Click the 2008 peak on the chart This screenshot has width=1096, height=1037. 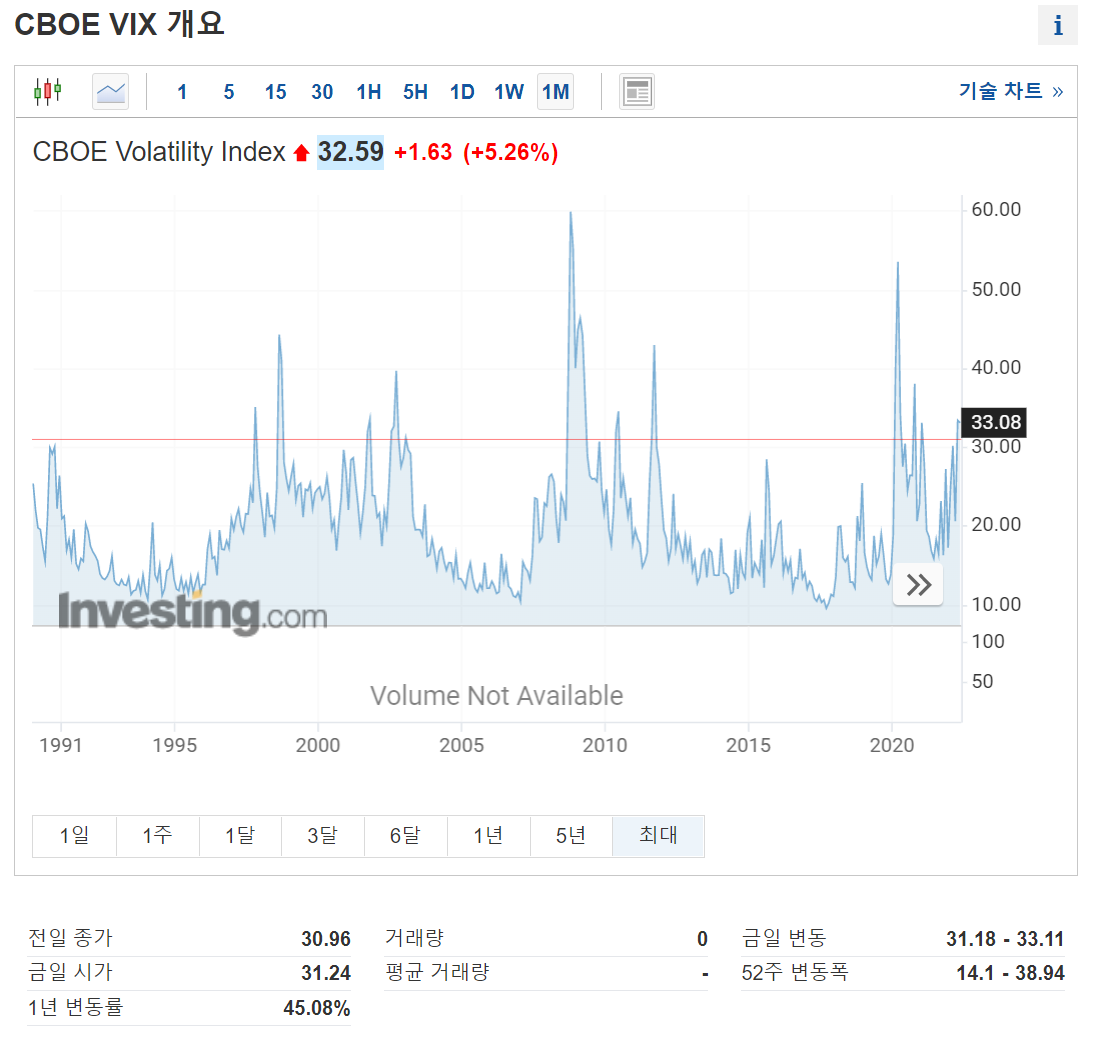tap(571, 213)
